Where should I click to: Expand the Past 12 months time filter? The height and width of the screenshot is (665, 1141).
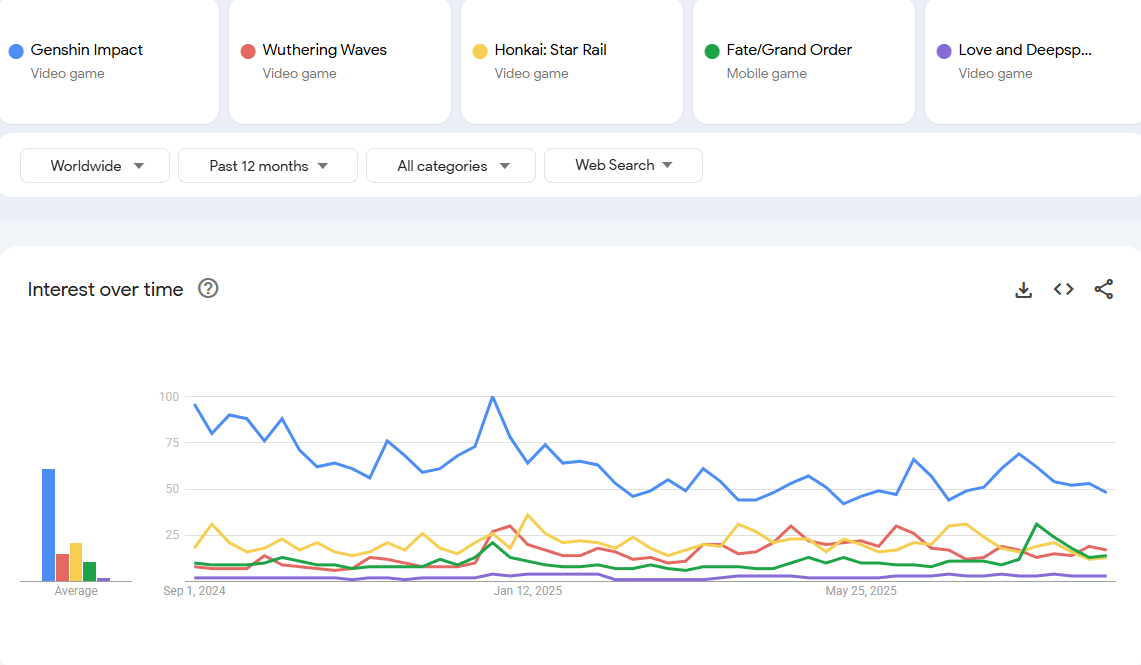[x=268, y=166]
